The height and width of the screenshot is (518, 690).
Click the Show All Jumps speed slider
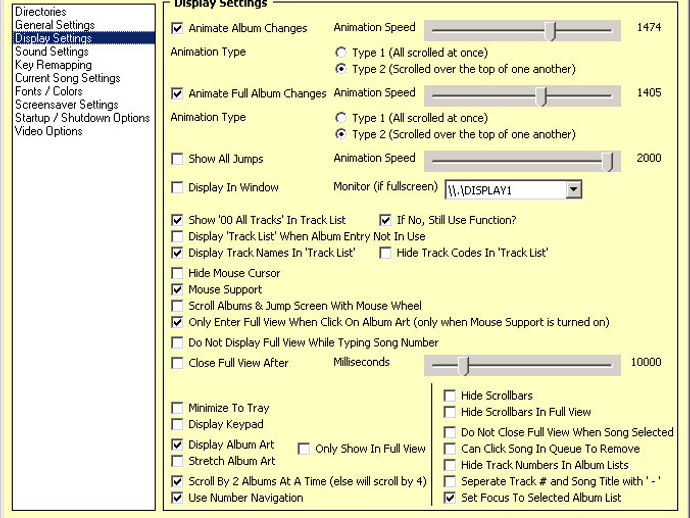[x=522, y=161]
